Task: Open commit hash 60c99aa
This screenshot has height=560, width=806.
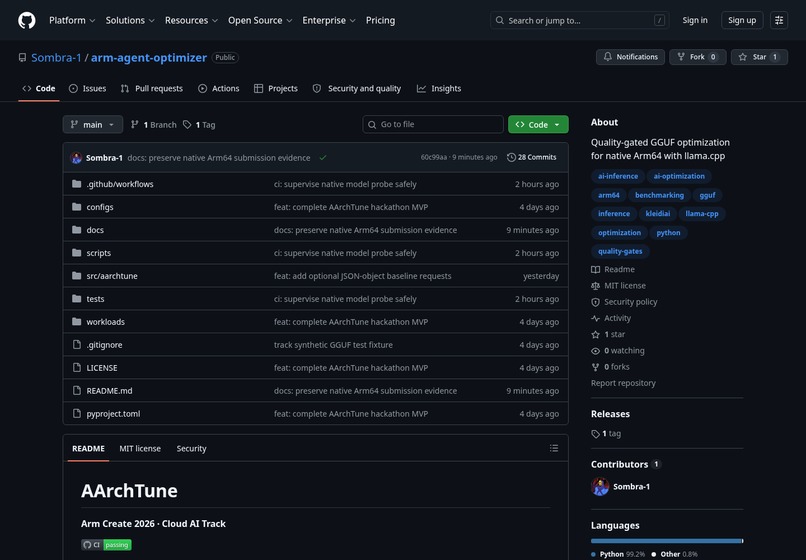Action: (x=433, y=157)
